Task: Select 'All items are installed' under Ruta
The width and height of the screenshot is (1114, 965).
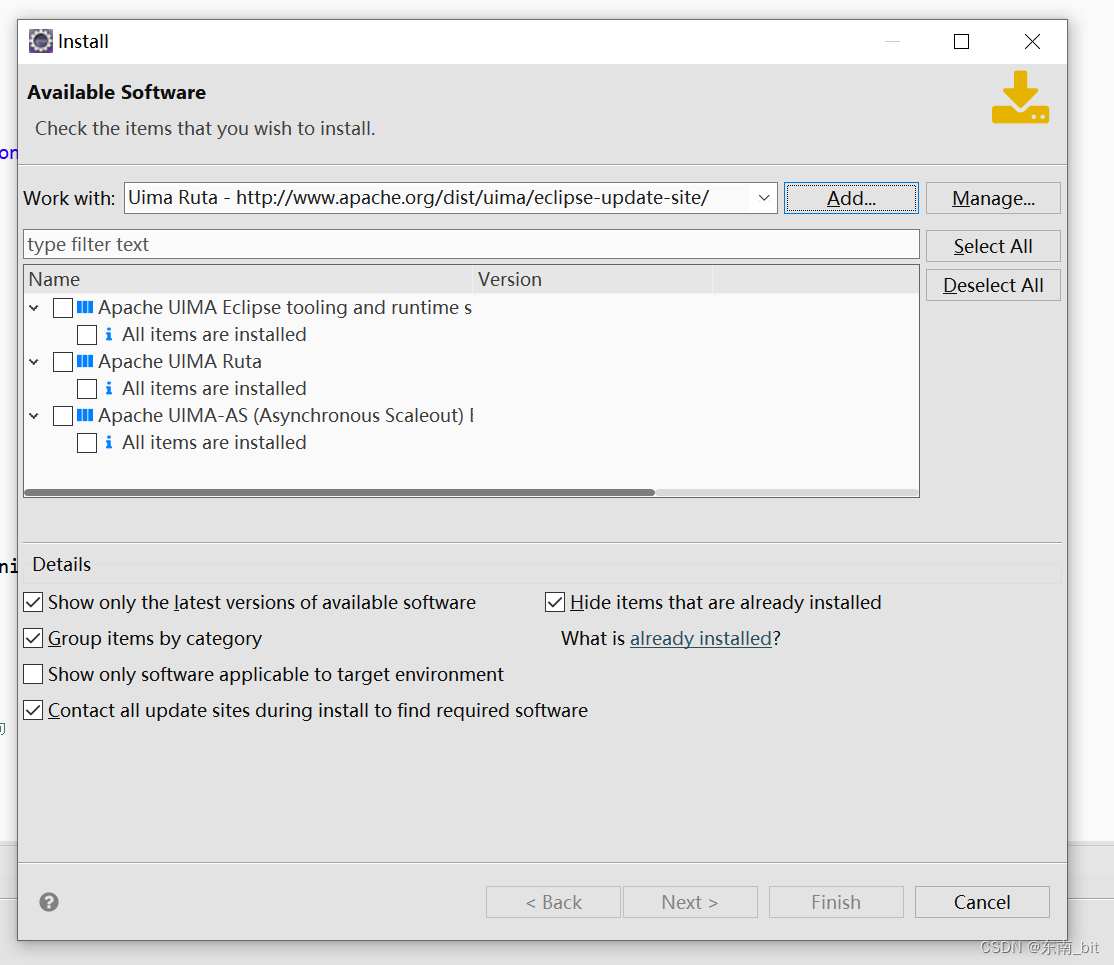Action: [214, 388]
